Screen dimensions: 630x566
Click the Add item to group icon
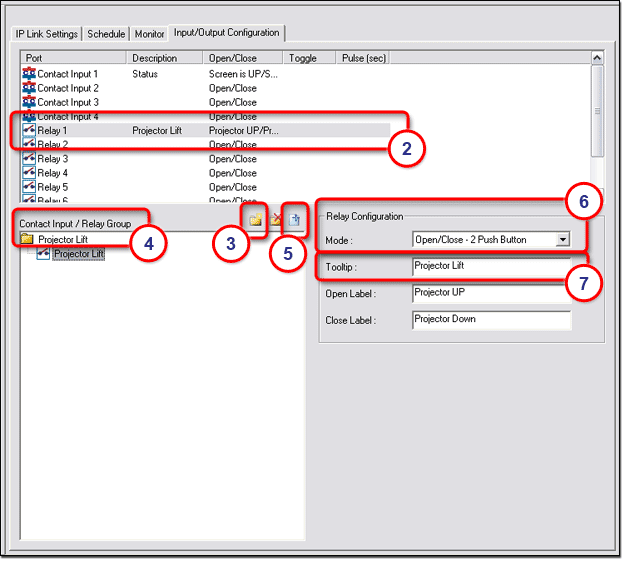tap(295, 220)
